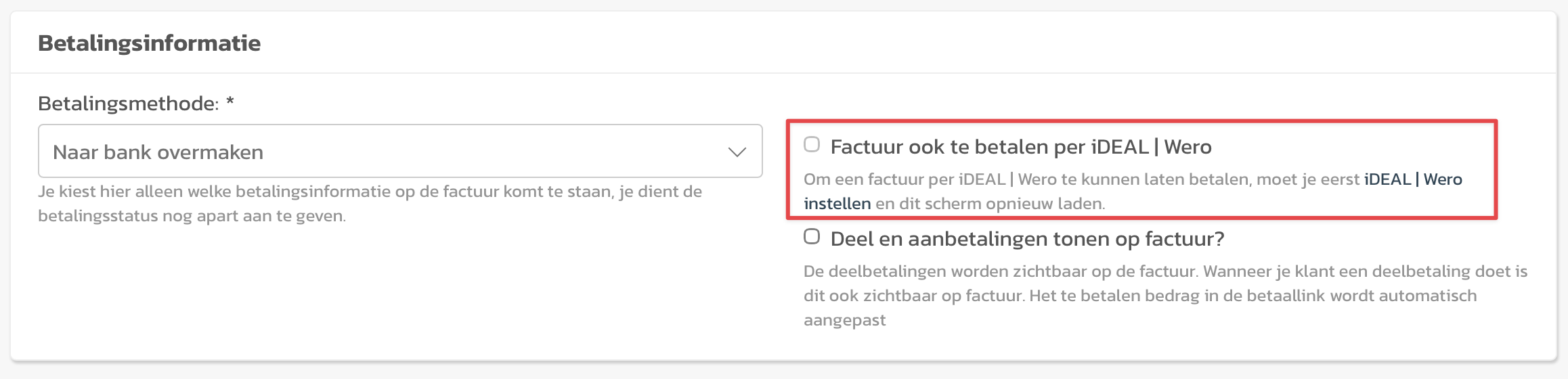Click the 'Deel en aanbetalingen tonen op factuur?' label text
This screenshot has width=1568, height=379.
pos(1027,239)
